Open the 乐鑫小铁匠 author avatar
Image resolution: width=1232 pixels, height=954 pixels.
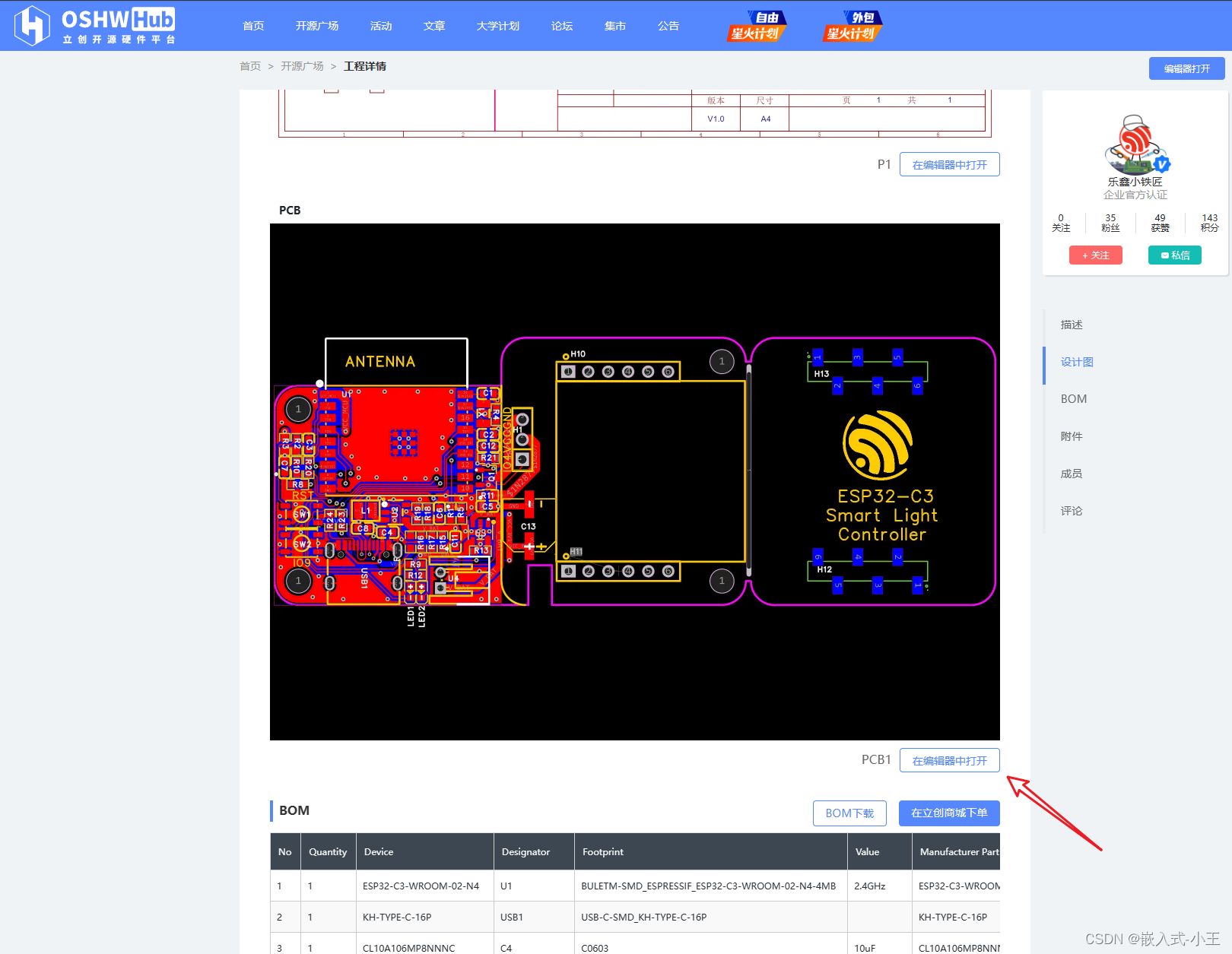(1135, 144)
